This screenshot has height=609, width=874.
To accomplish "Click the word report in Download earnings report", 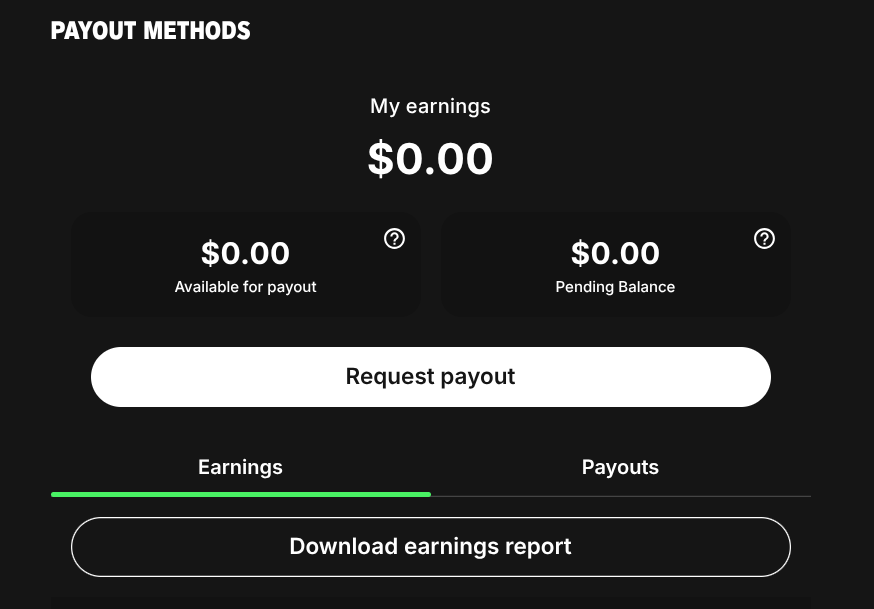I will 538,547.
